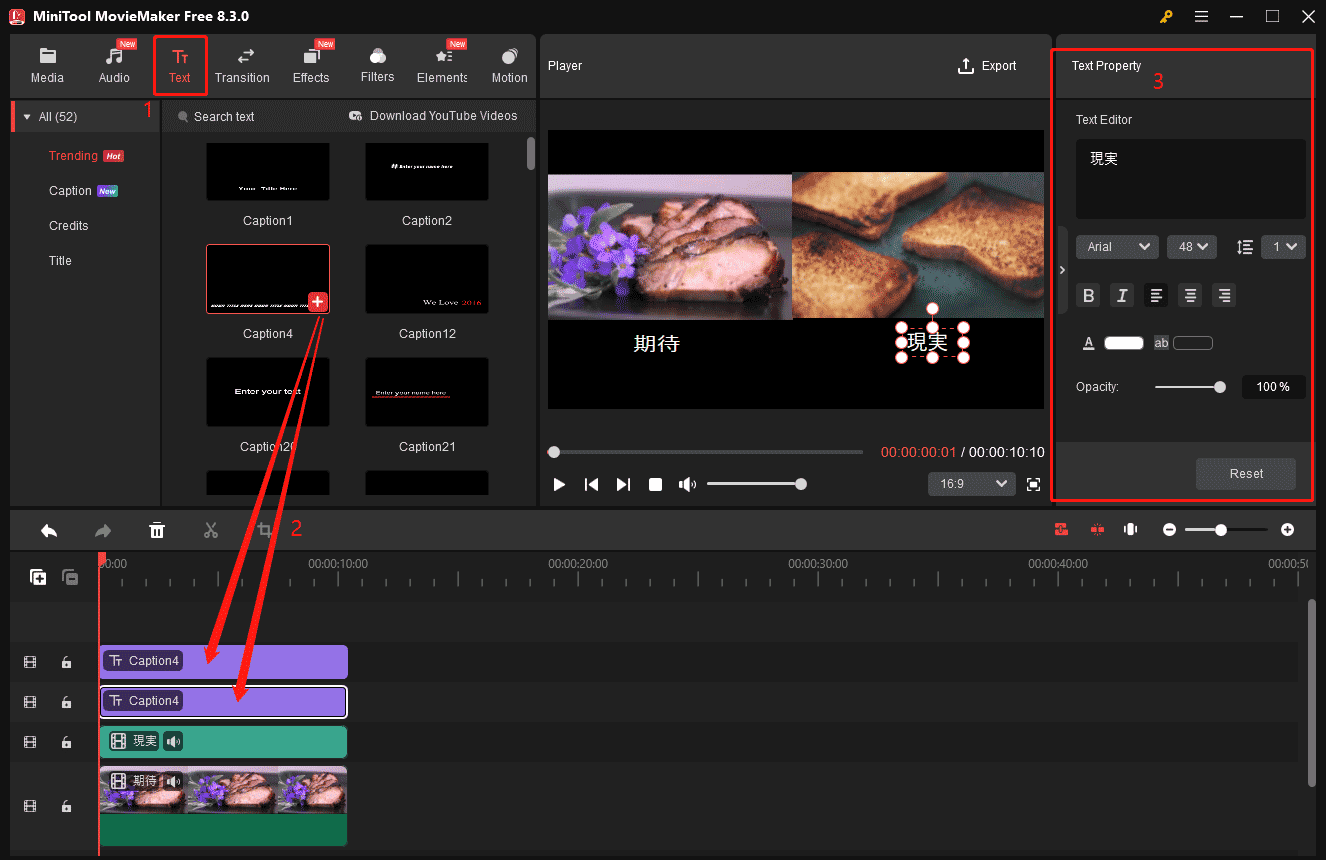The width and height of the screenshot is (1326, 860).
Task: Click the playback progress bar
Action: [705, 452]
